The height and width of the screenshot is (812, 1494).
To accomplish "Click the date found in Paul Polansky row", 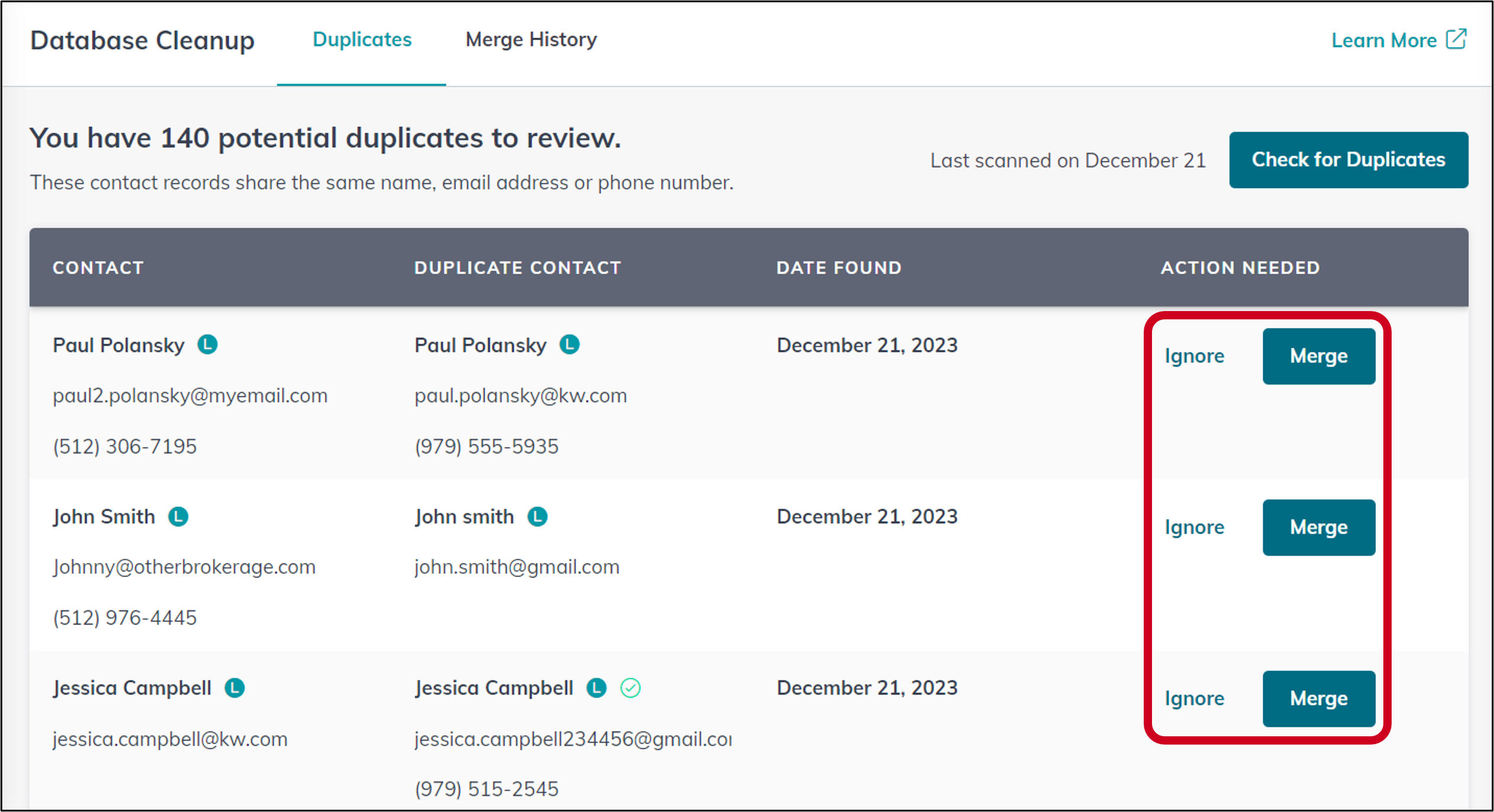I will click(867, 345).
